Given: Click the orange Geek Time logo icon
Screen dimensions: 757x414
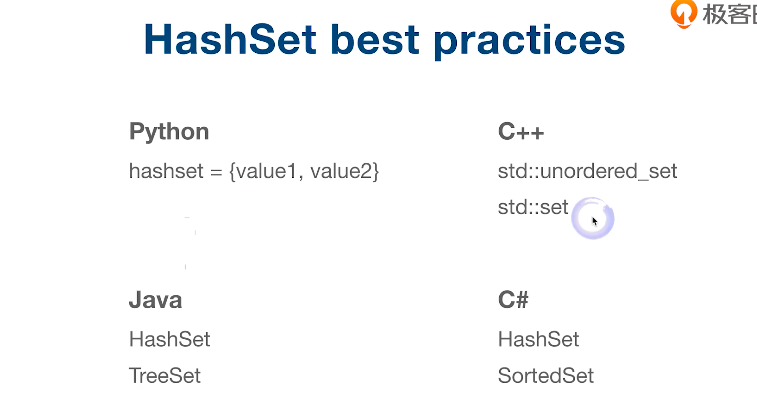Looking at the screenshot, I should click(x=684, y=13).
